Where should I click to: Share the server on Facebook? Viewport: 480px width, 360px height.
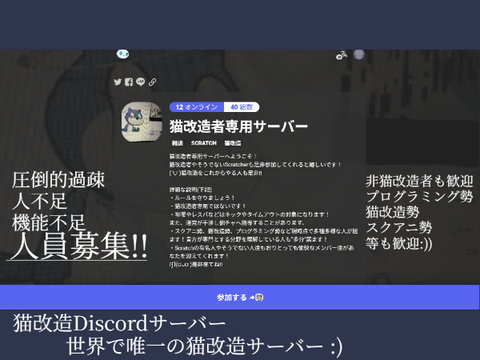[x=129, y=82]
